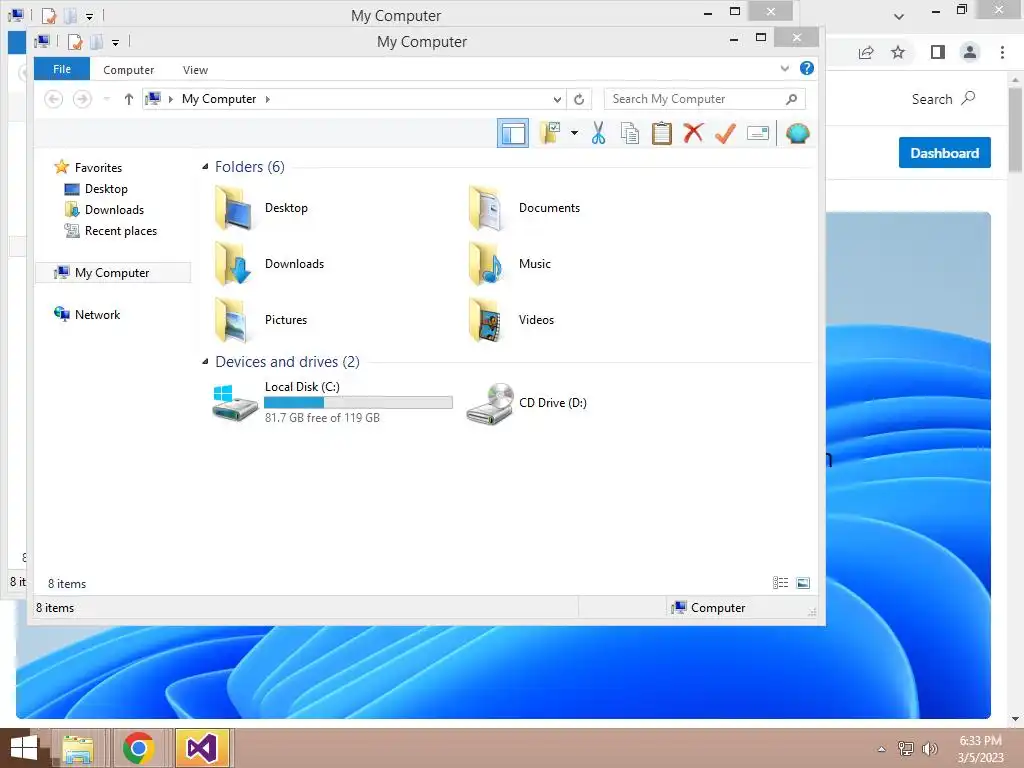The image size is (1024, 768).
Task: Collapse the Folders (6) group
Action: (205, 167)
